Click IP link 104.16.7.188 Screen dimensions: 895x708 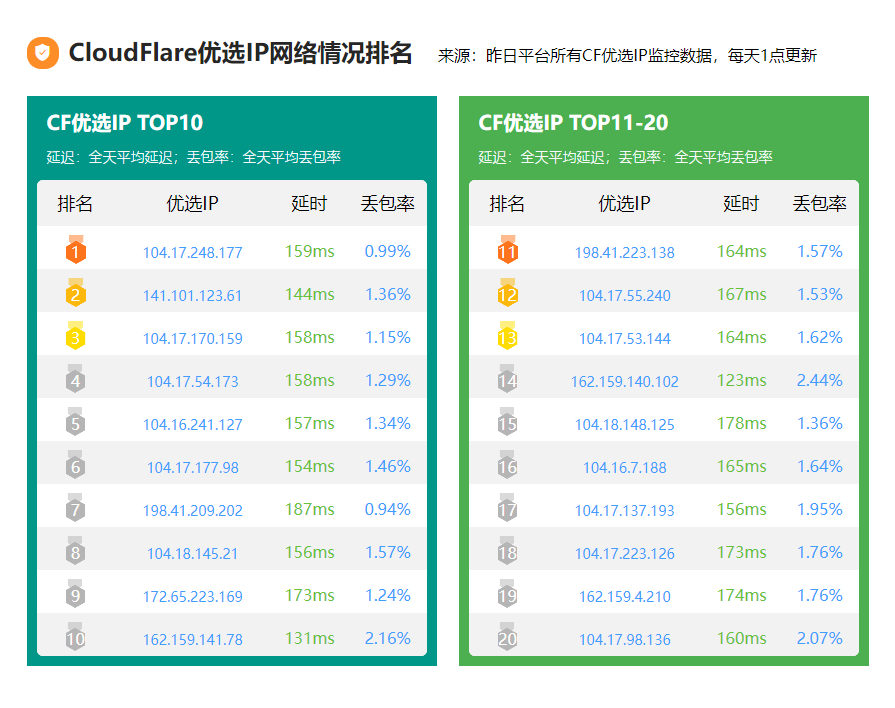pyautogui.click(x=624, y=467)
